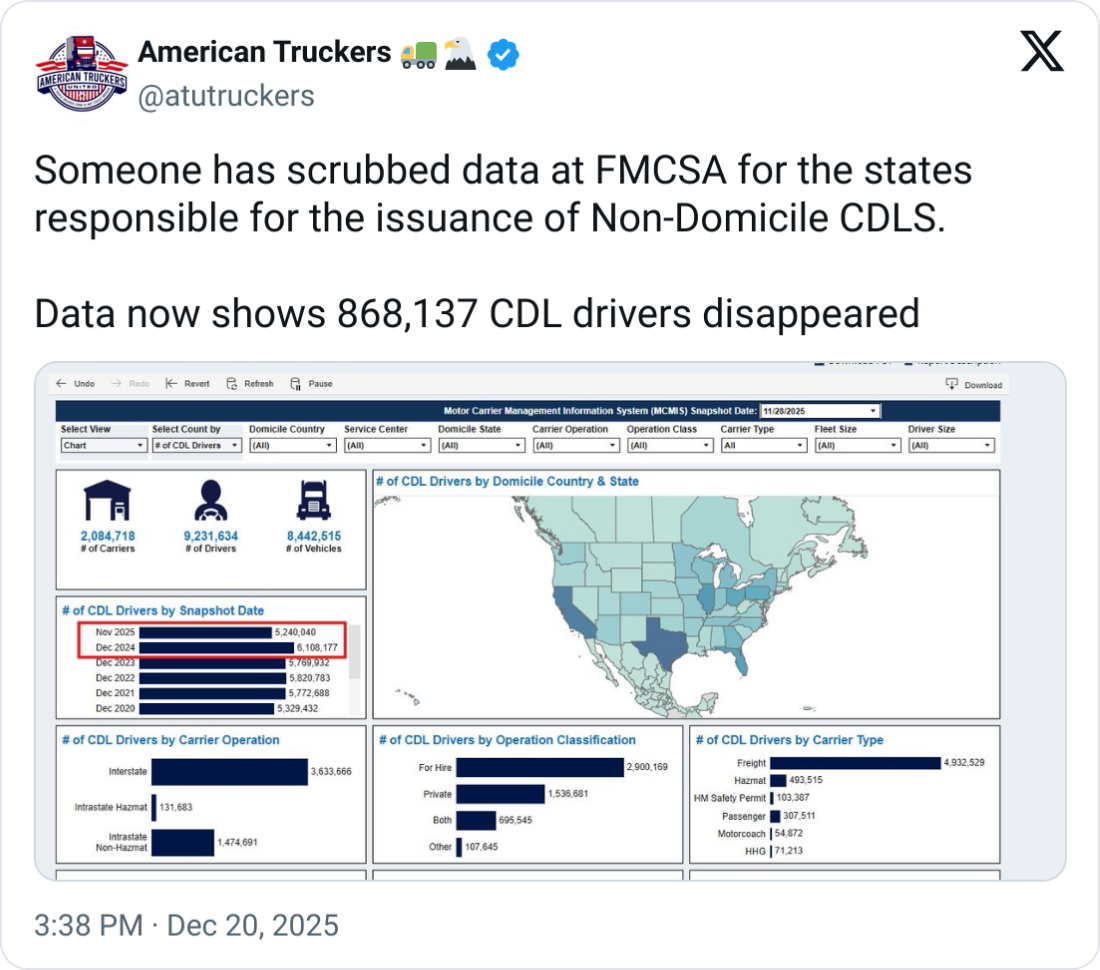Click the Revert toolbar icon
Screen dimensions: 1100x970
click(x=171, y=383)
